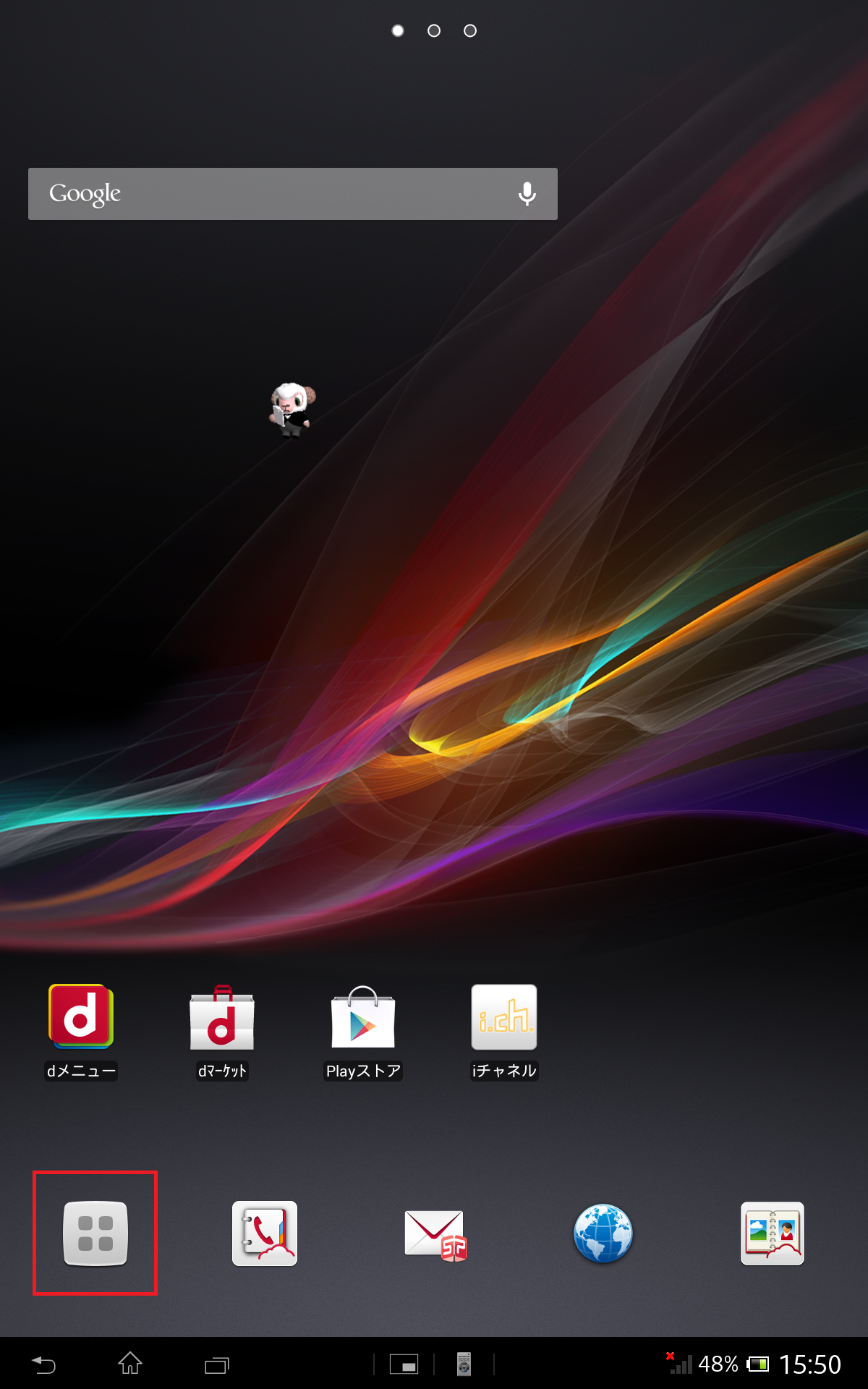Switch to the third home page dot
The height and width of the screenshot is (1389, 868).
click(x=470, y=30)
